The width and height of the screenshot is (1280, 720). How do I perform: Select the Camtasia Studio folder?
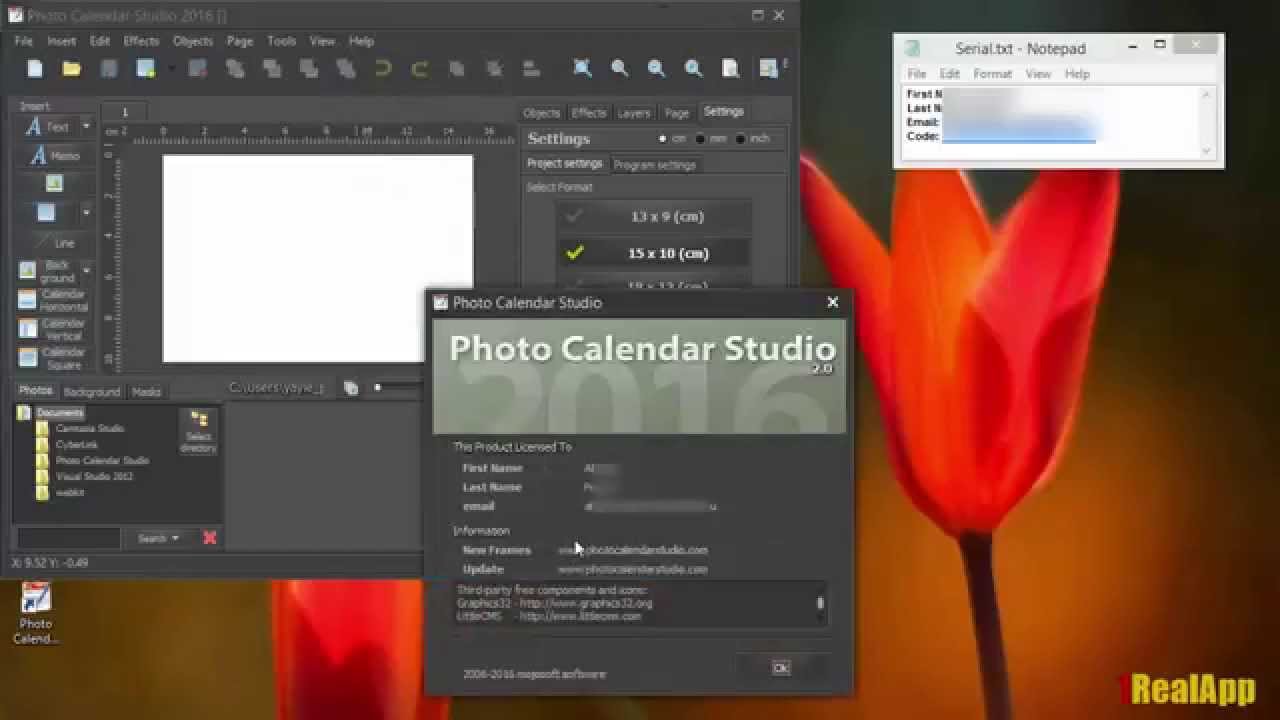click(x=90, y=428)
